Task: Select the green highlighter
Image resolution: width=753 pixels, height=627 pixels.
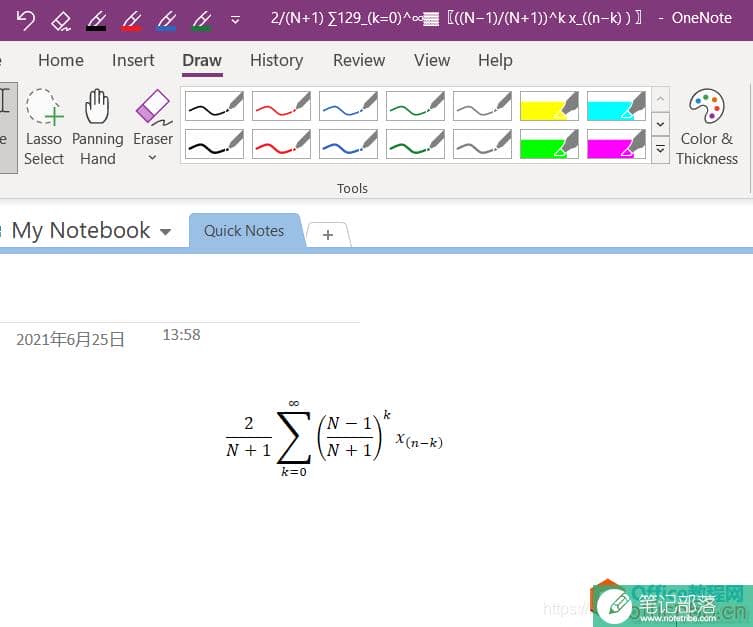Action: 549,144
